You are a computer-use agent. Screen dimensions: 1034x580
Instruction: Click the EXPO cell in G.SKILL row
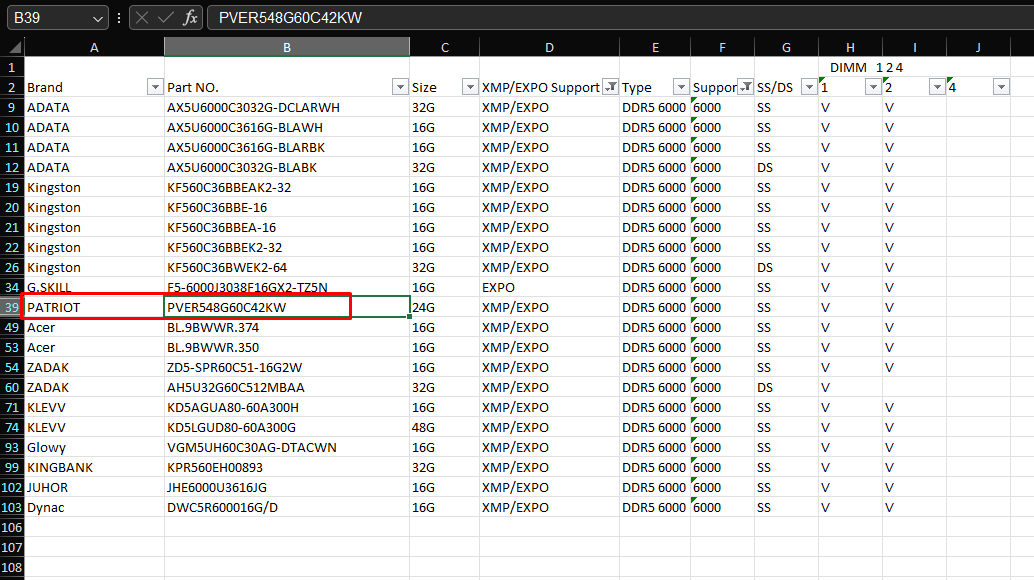[549, 287]
